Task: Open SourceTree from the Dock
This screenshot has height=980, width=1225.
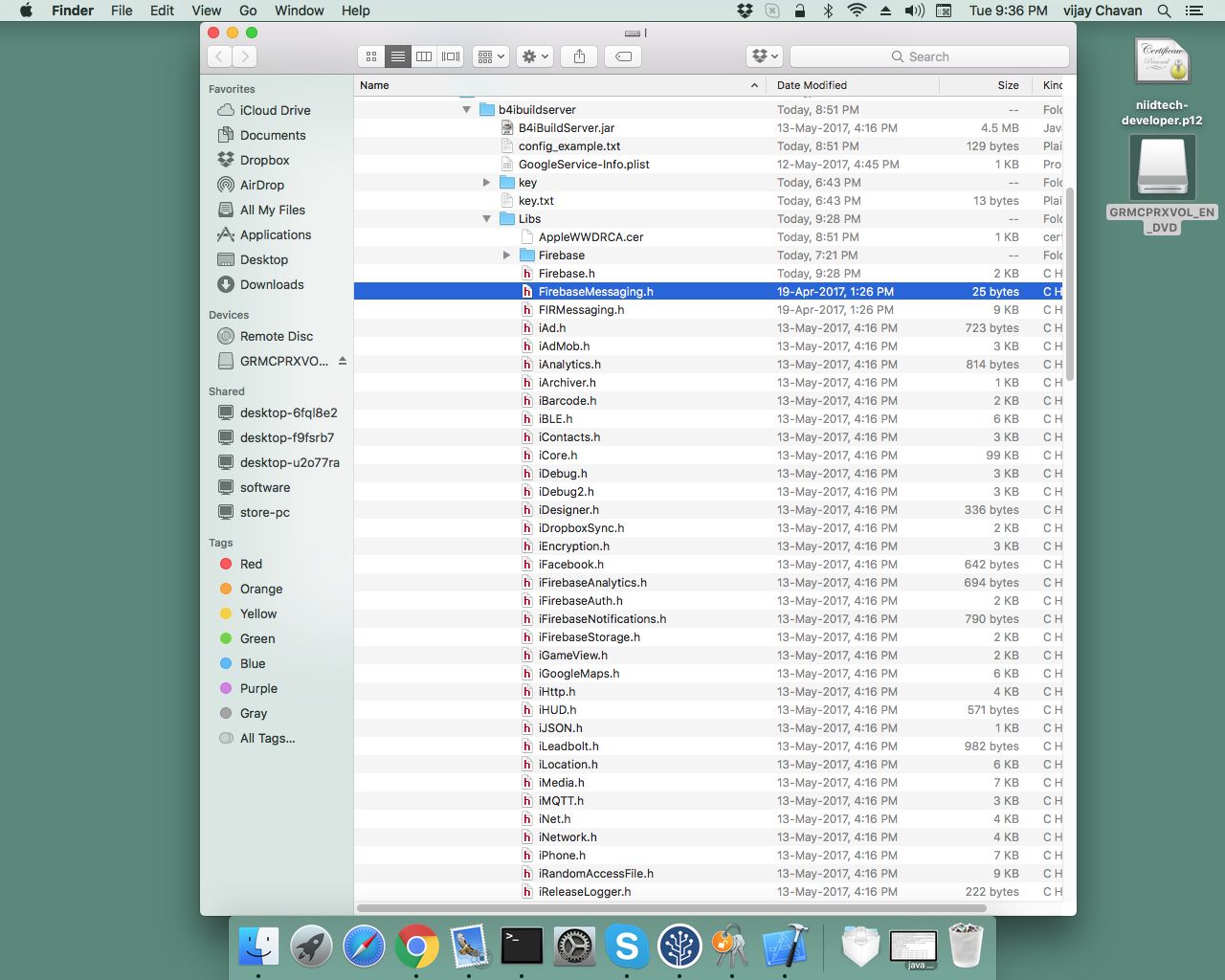Action: coord(679,947)
